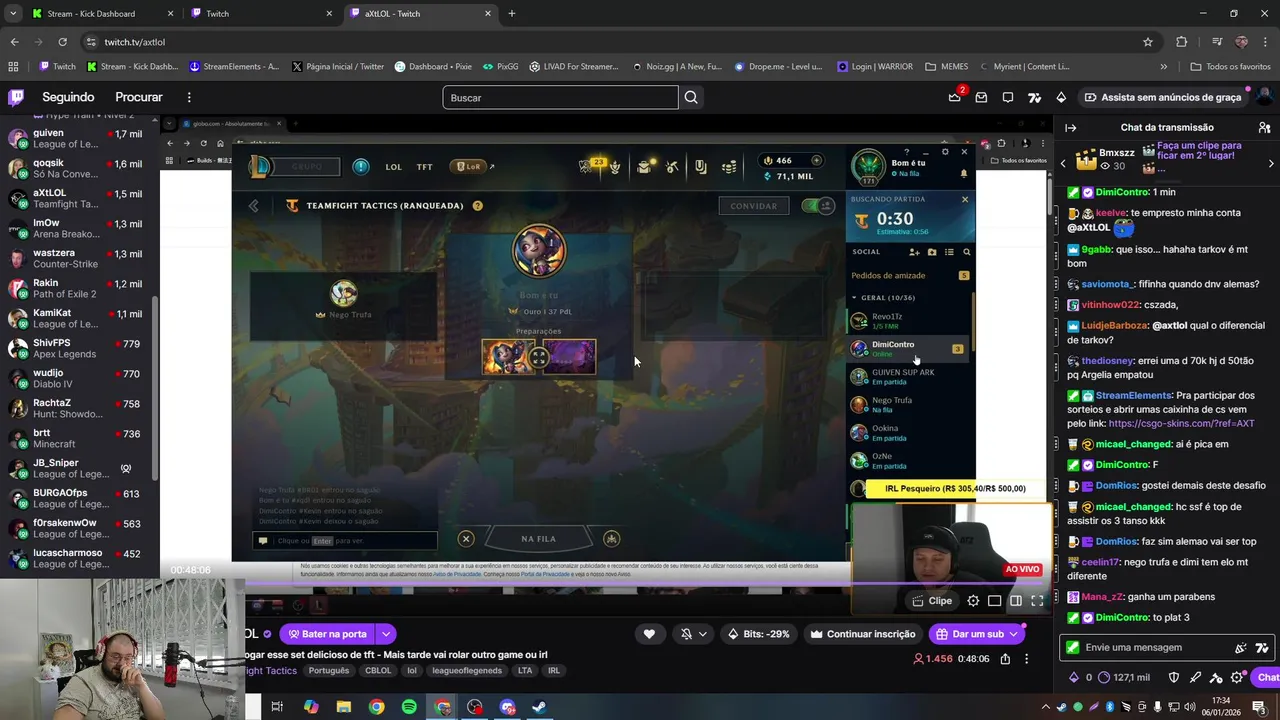1280x720 pixels.
Task: Click Twitch logo home icon
Action: click(16, 97)
